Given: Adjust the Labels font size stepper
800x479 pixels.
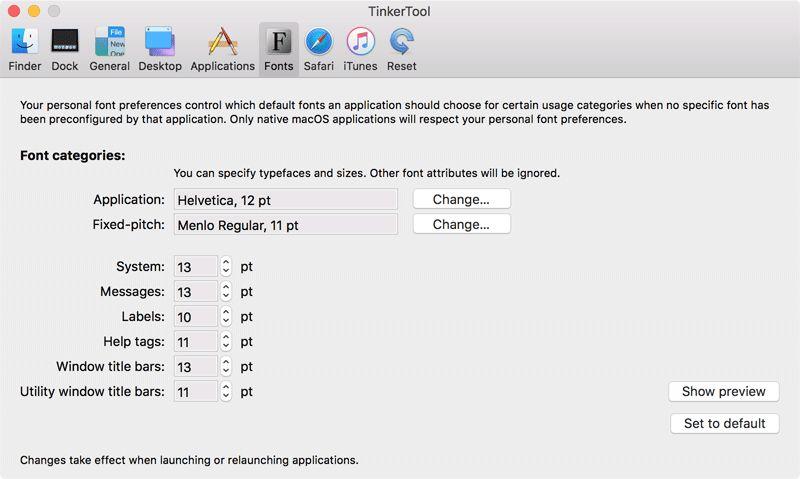Looking at the screenshot, I should [226, 317].
